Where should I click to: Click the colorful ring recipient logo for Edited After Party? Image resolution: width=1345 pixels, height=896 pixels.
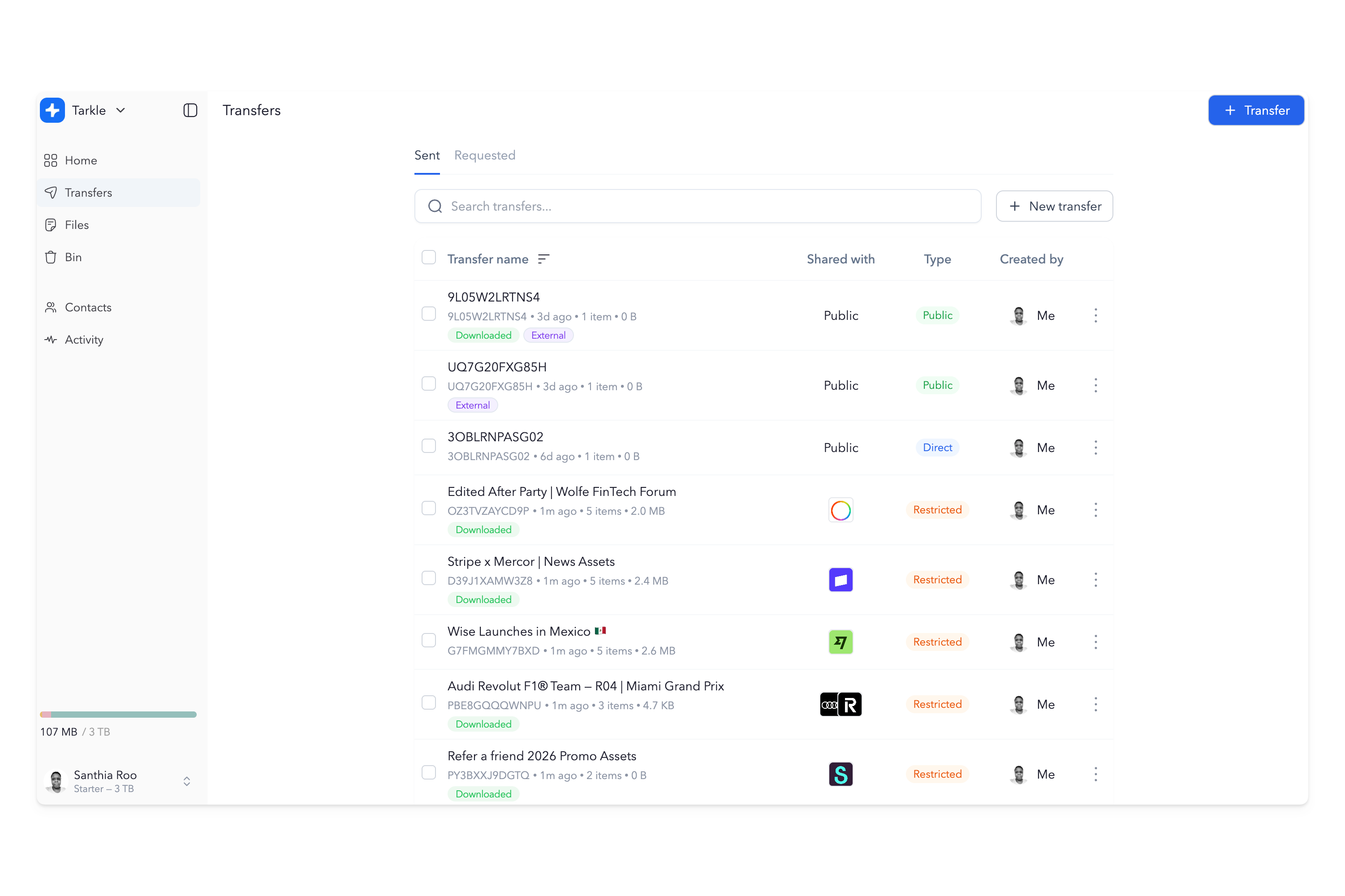pos(841,510)
